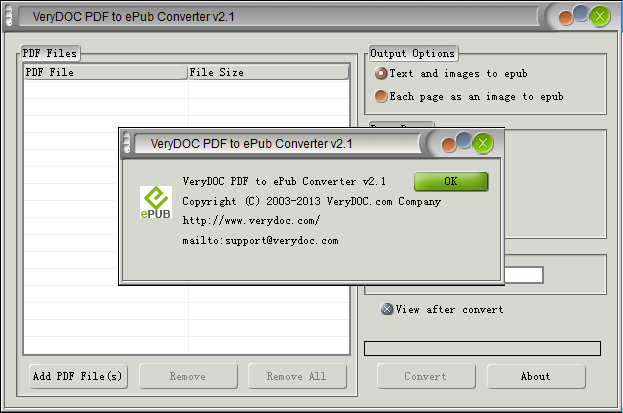The image size is (623, 413).
Task: Click the Remove button
Action: click(x=188, y=376)
